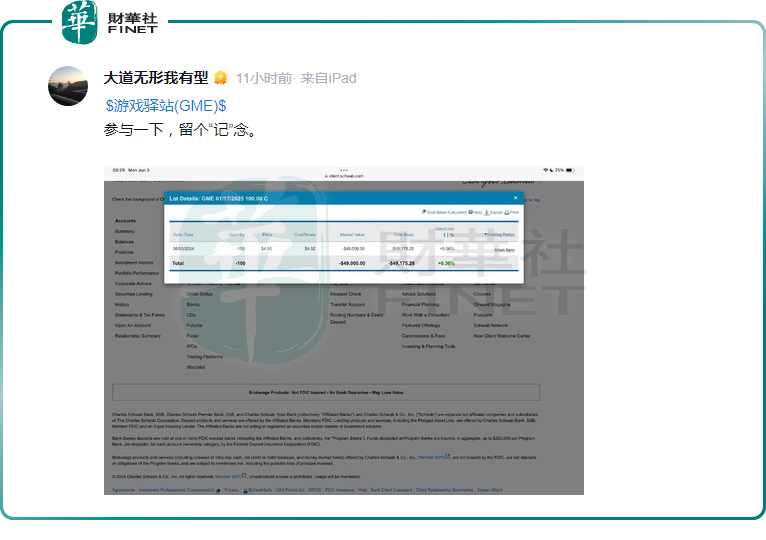
Task: Print the lot details
Action: point(511,212)
